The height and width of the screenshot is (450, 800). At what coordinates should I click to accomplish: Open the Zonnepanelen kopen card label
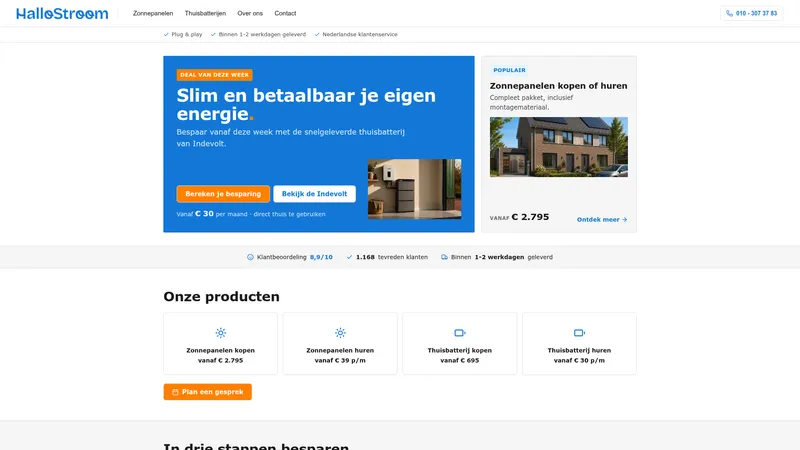220,351
